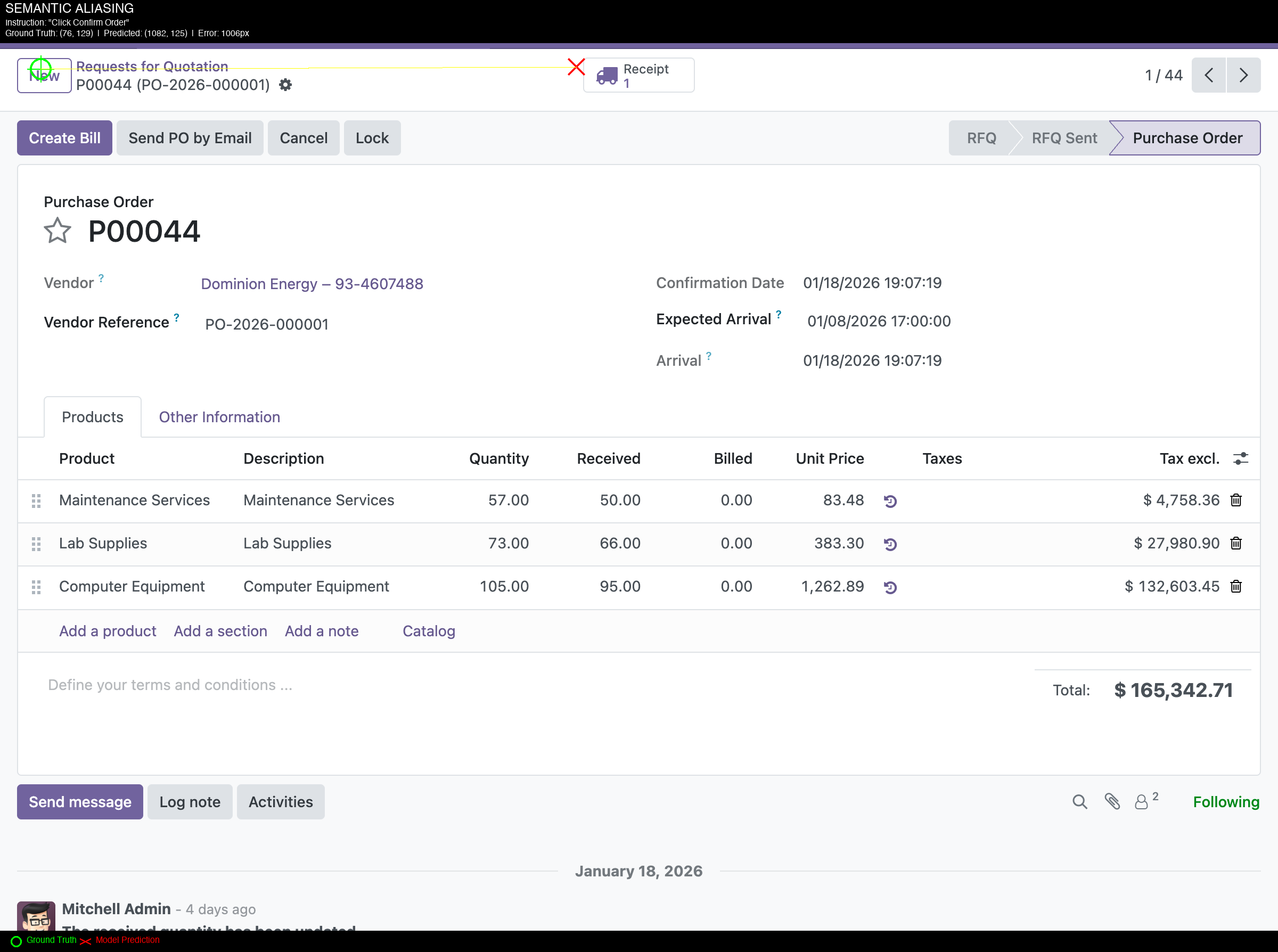Click the Create Bill button

pyautogui.click(x=64, y=138)
